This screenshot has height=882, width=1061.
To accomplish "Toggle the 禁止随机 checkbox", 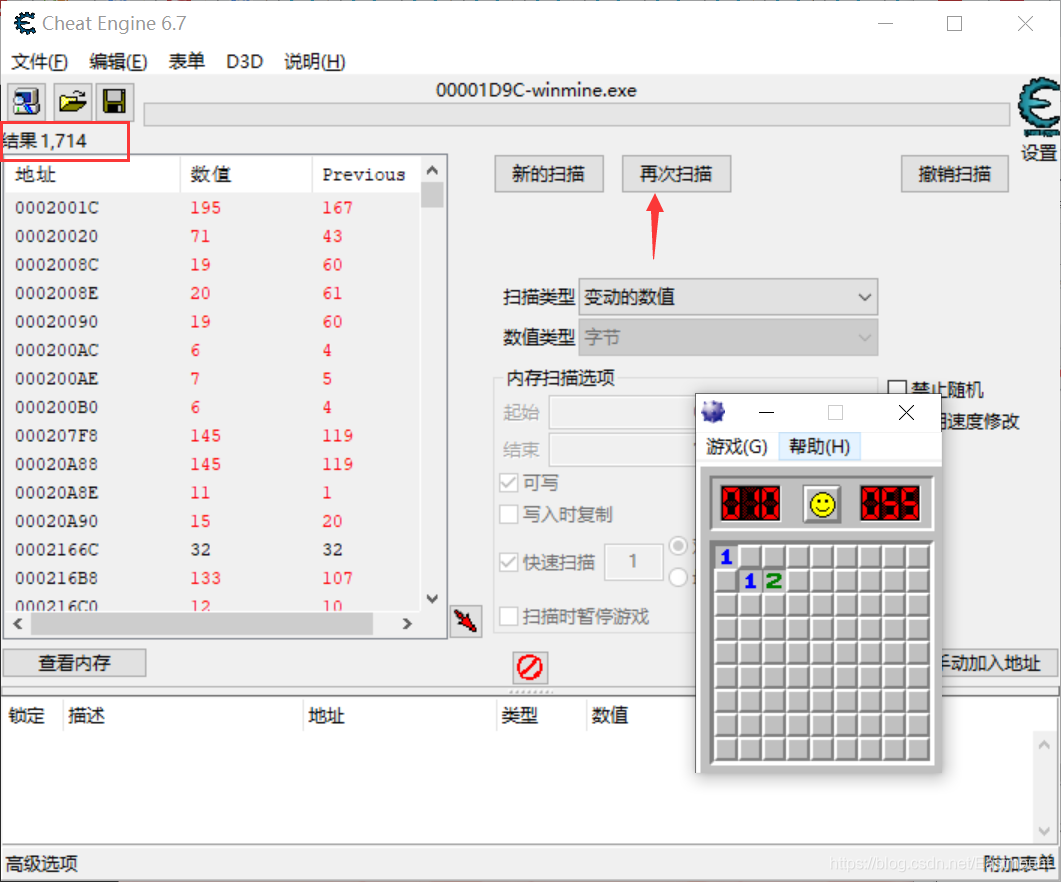I will click(x=897, y=389).
